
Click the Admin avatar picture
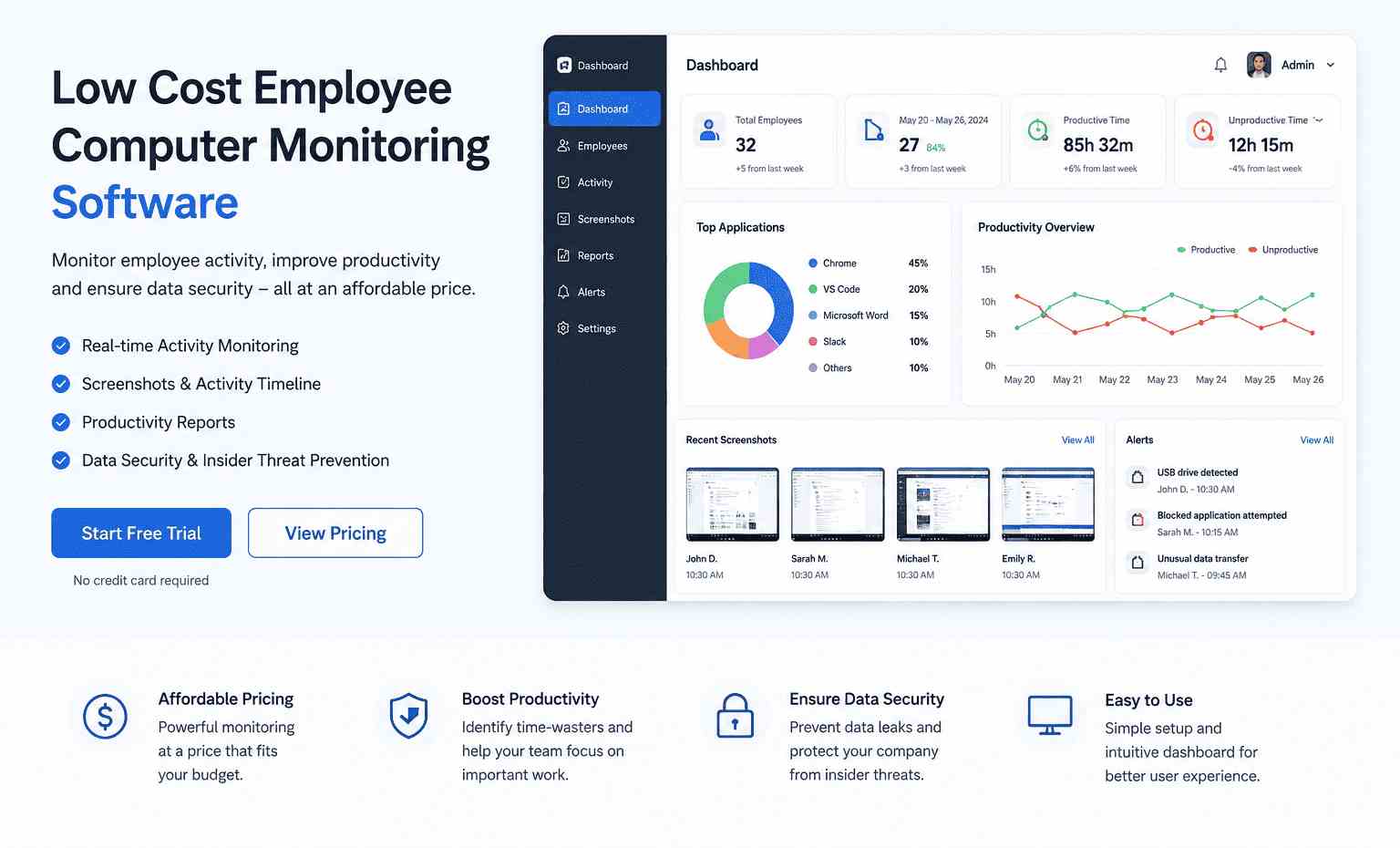click(x=1259, y=65)
